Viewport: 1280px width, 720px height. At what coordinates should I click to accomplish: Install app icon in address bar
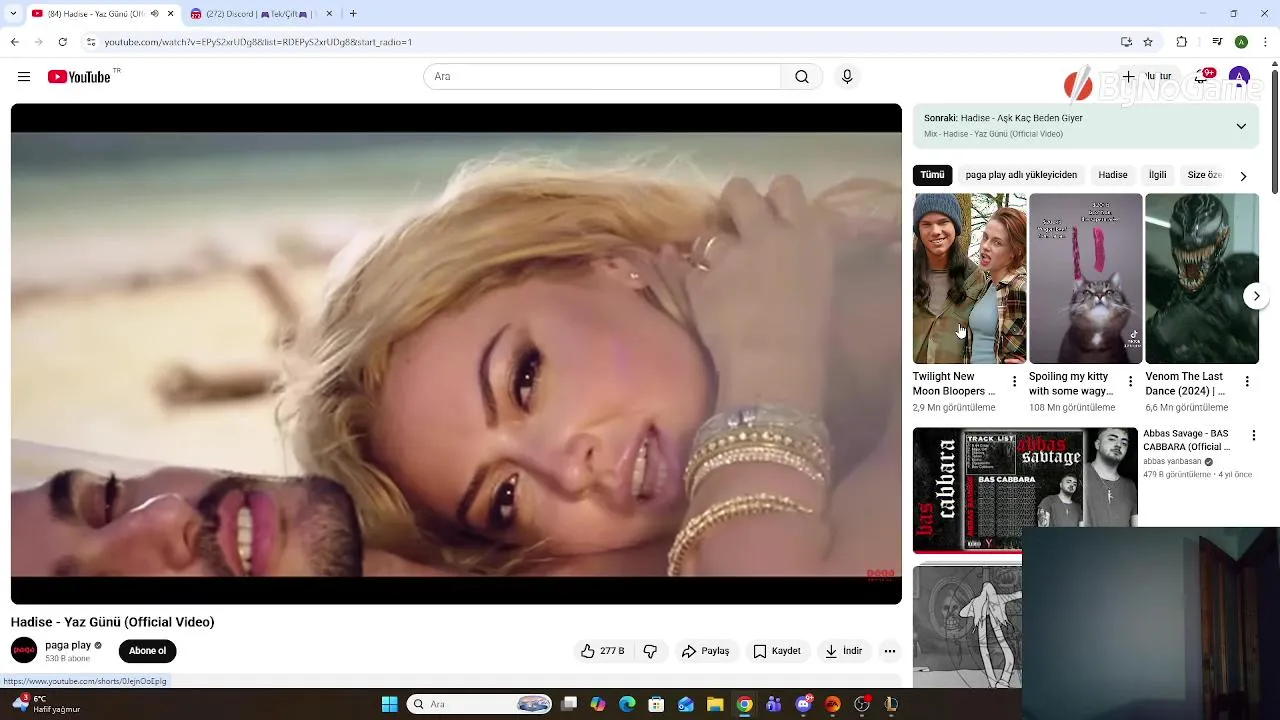coord(1126,42)
